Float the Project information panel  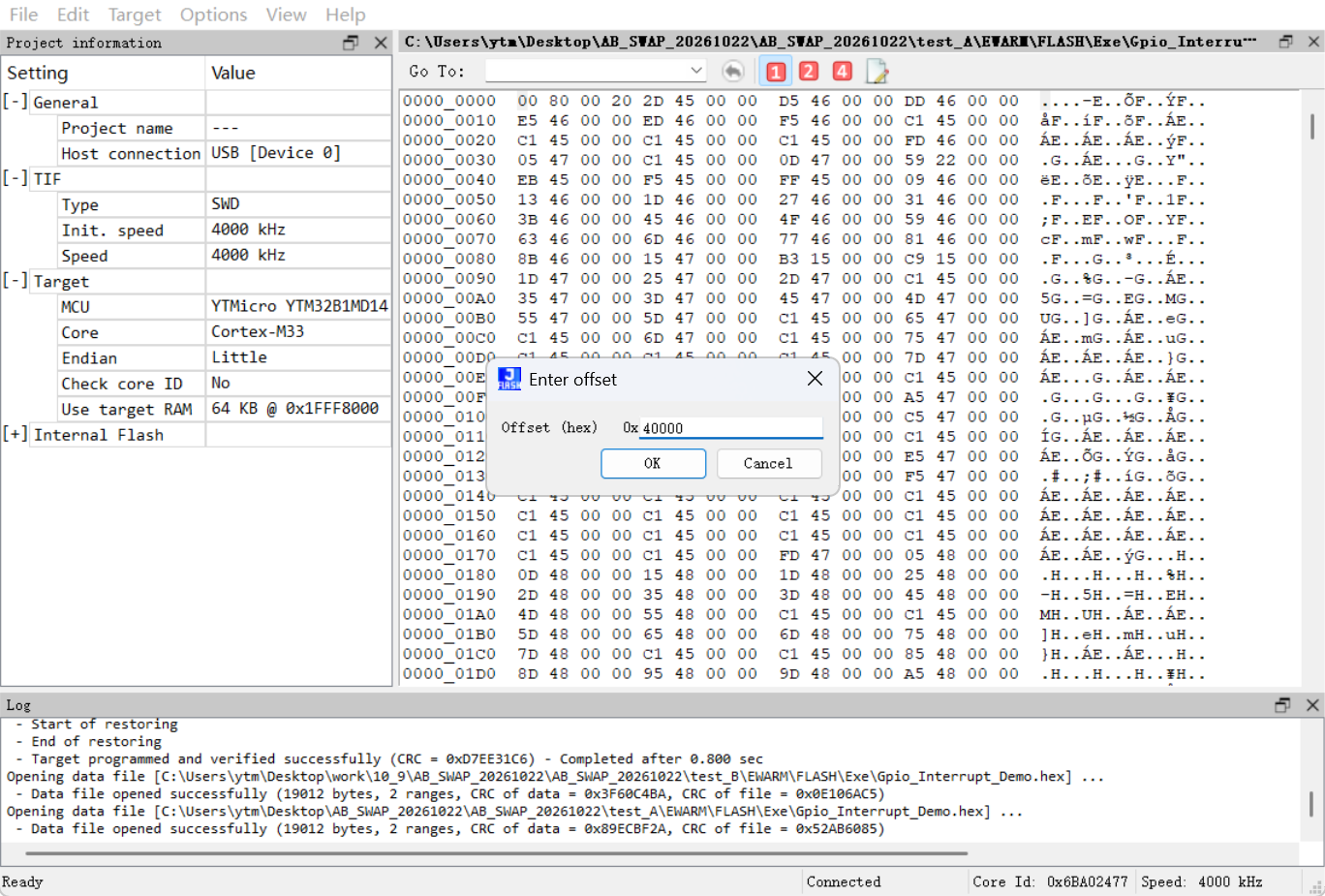point(351,43)
